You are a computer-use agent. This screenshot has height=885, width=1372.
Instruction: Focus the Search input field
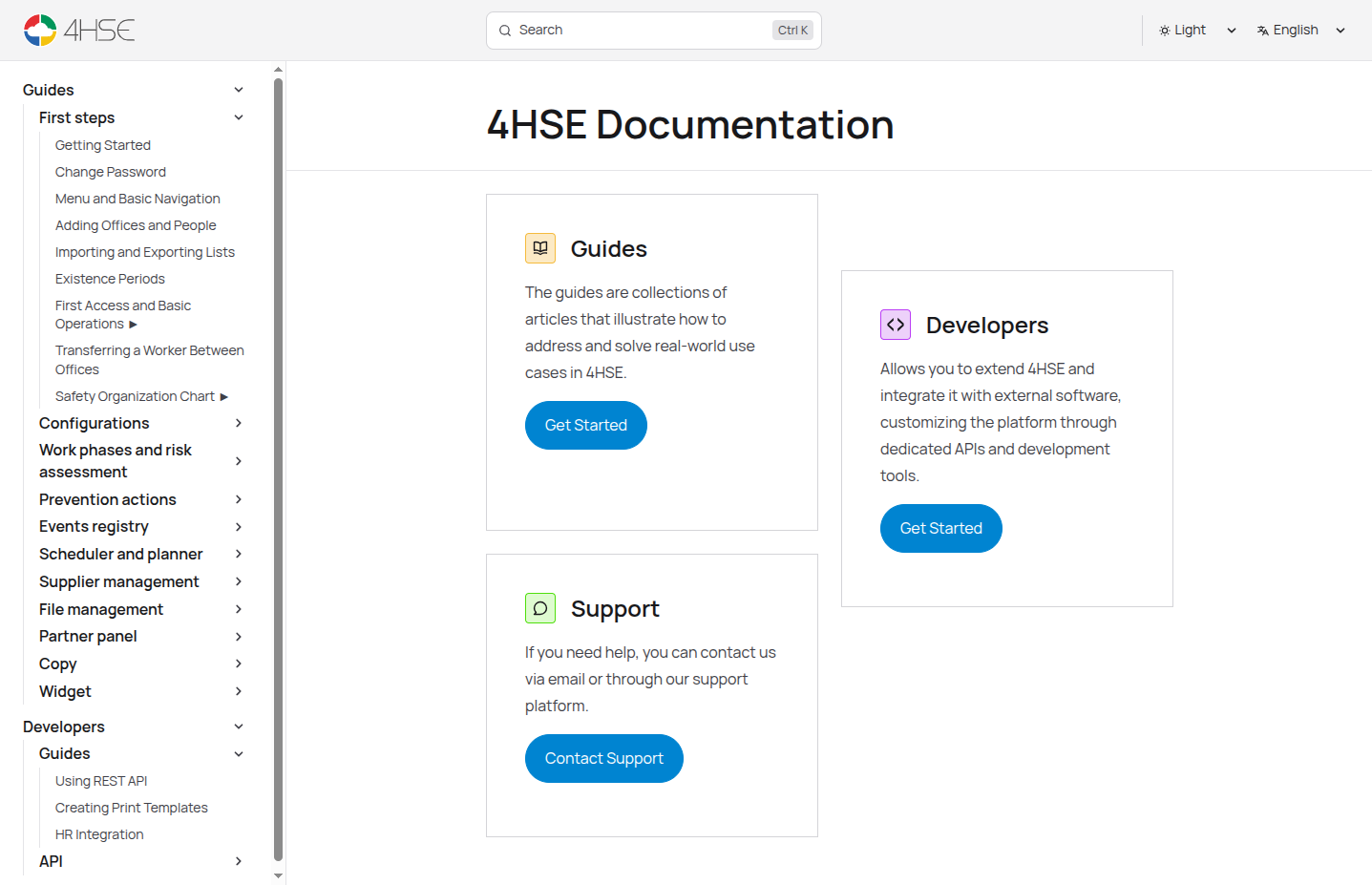pyautogui.click(x=654, y=31)
